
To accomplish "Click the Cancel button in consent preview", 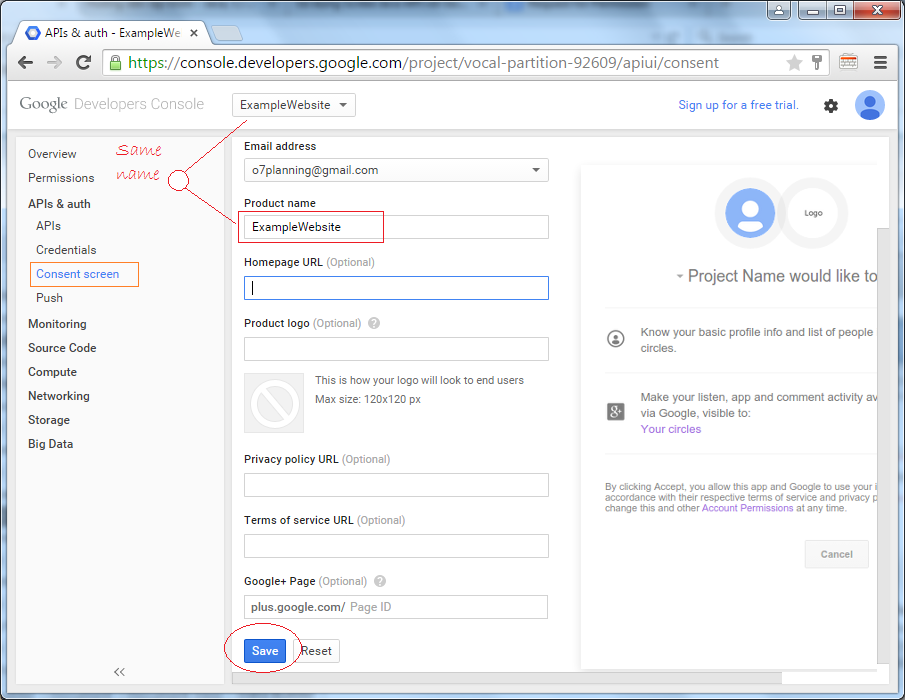I will coord(836,554).
